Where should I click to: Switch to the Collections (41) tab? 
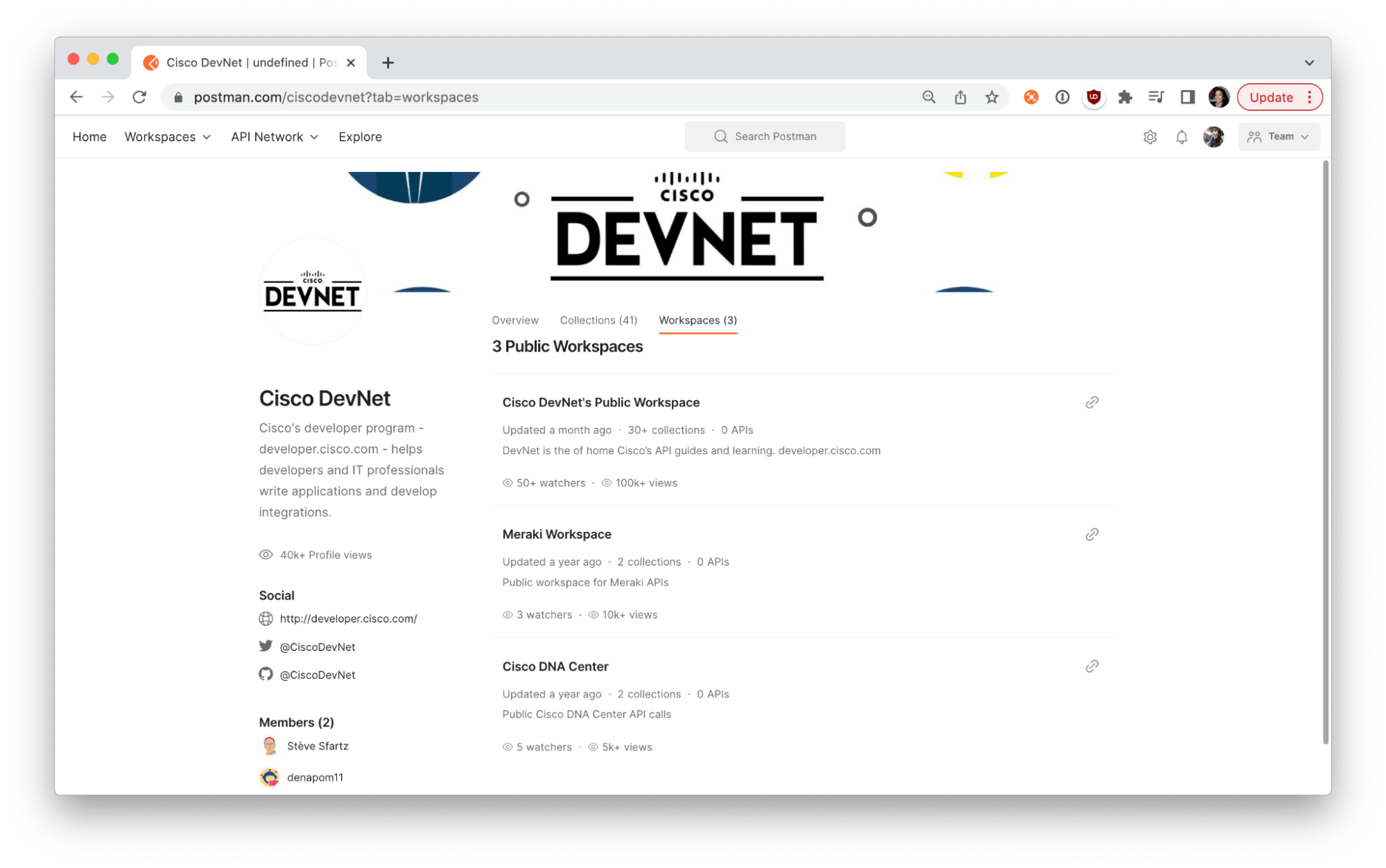[598, 320]
